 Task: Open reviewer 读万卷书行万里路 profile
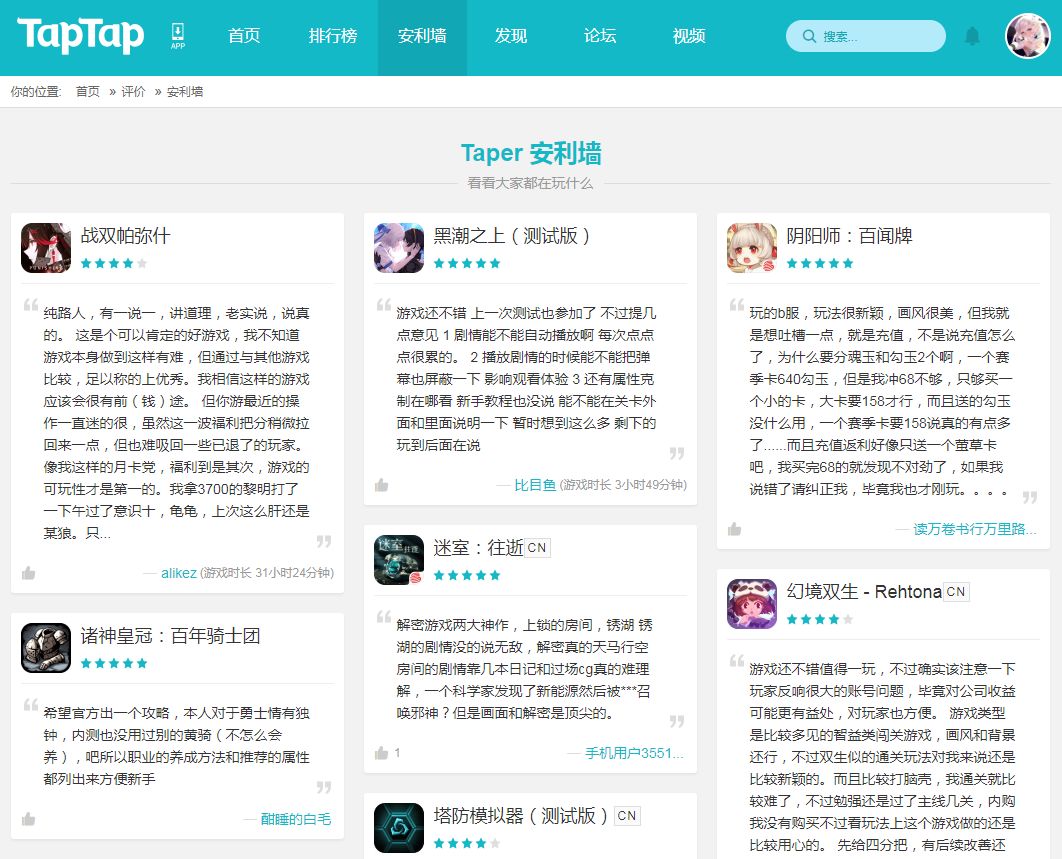pyautogui.click(x=975, y=529)
